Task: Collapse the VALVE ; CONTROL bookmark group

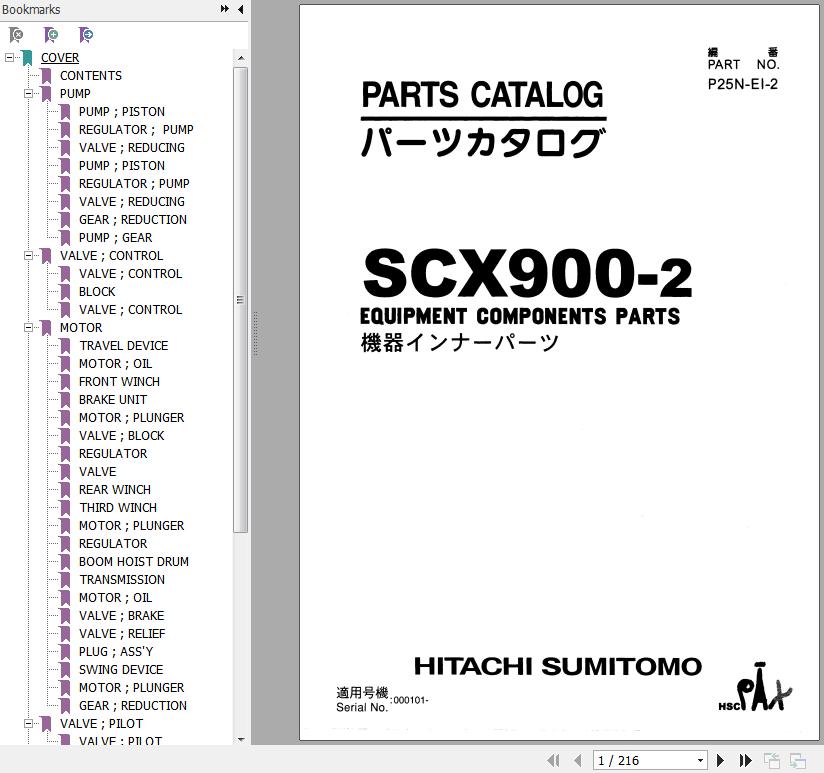Action: coord(28,255)
